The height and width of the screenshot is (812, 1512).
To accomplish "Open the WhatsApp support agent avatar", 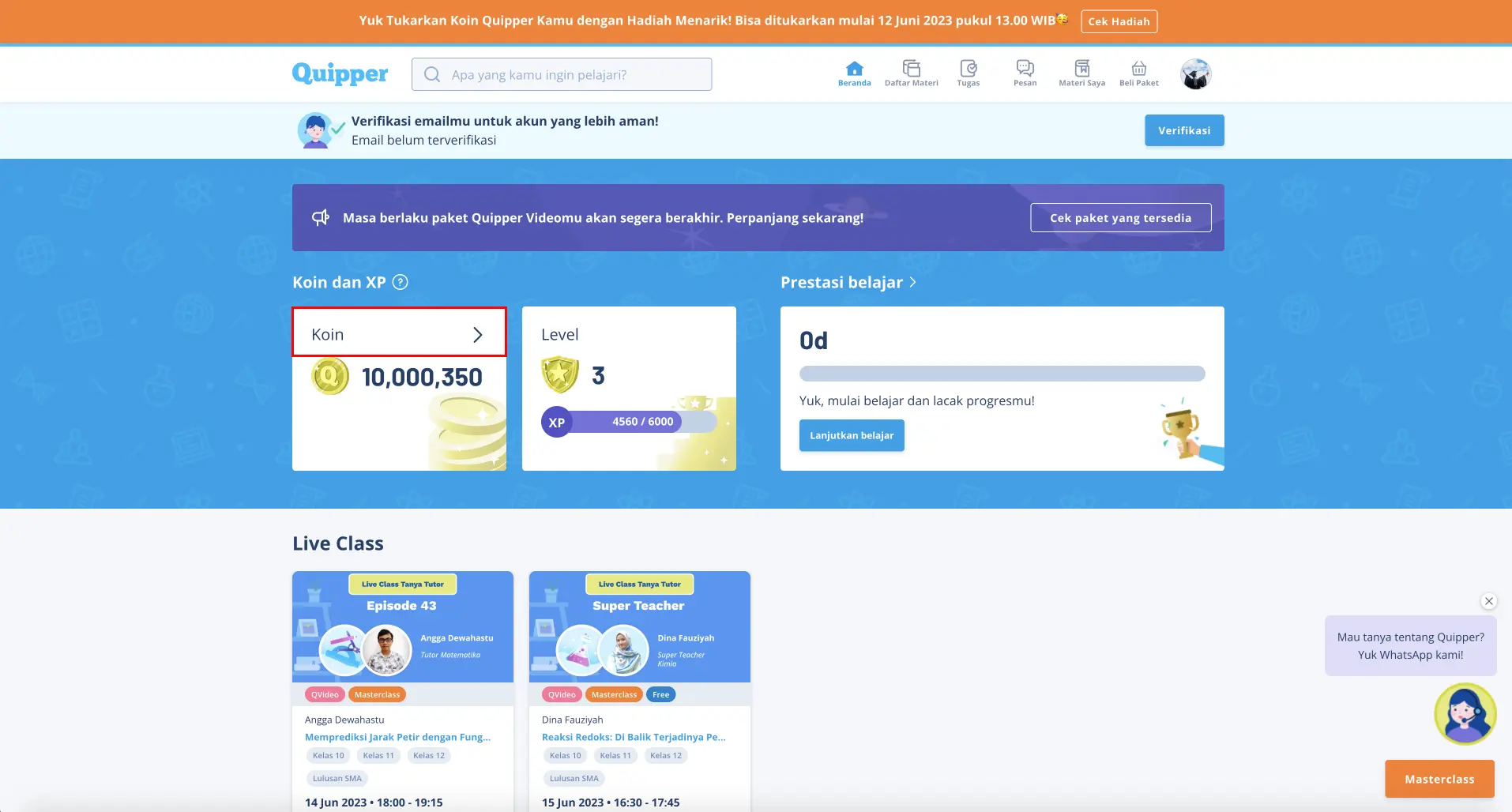I will click(1465, 714).
